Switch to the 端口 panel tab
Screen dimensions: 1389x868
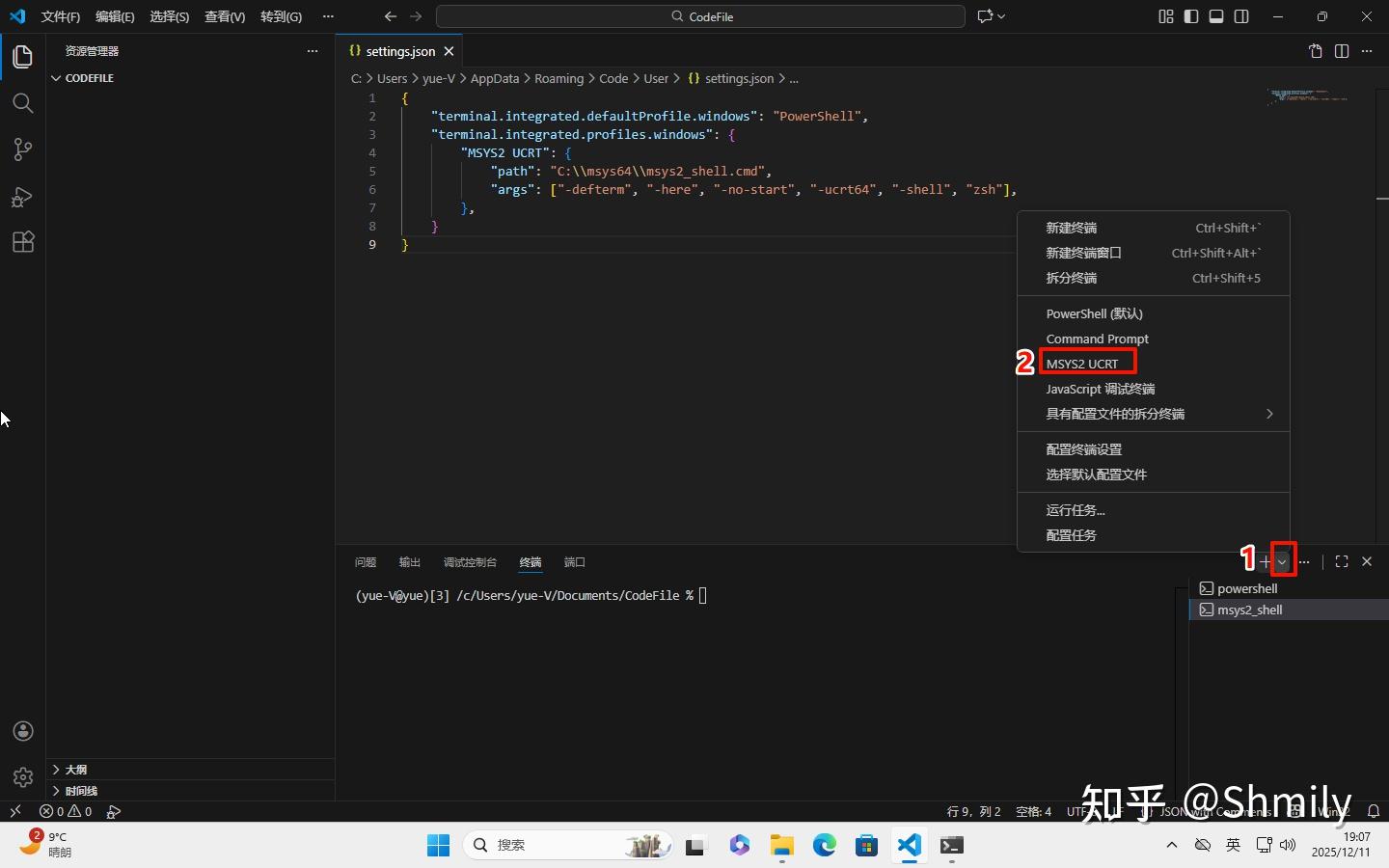pyautogui.click(x=575, y=562)
